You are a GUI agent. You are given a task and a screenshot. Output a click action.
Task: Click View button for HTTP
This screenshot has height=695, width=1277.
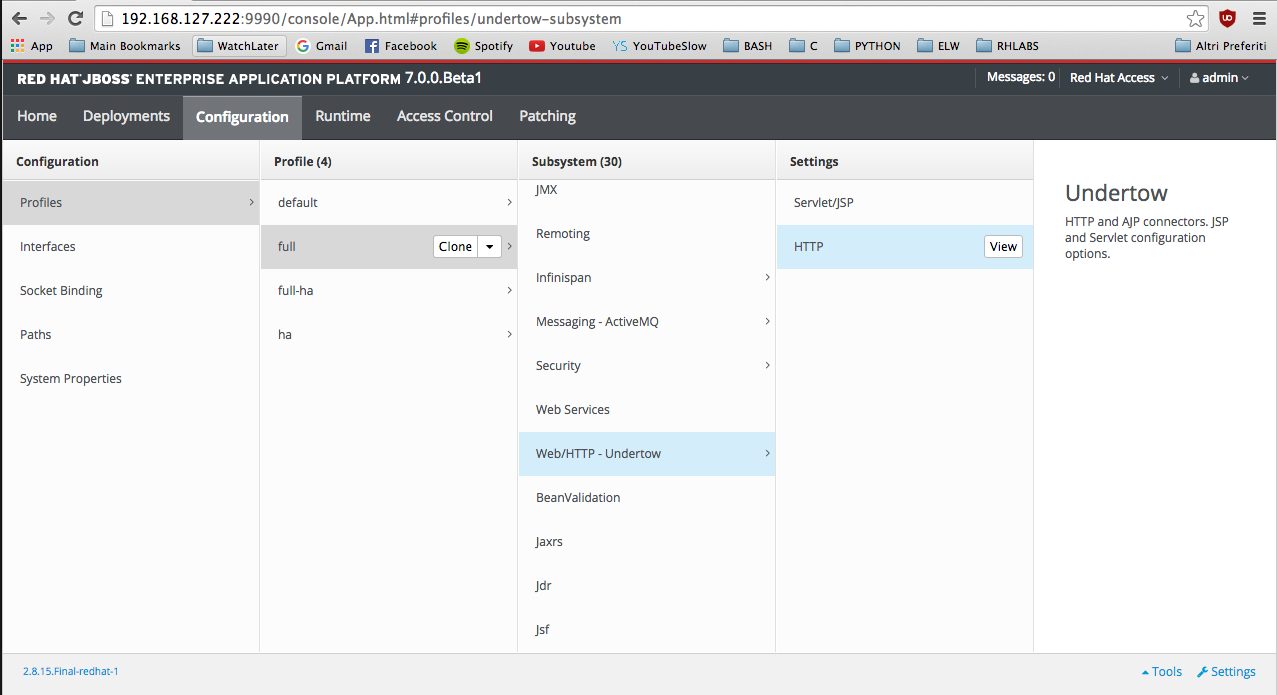coord(1003,247)
